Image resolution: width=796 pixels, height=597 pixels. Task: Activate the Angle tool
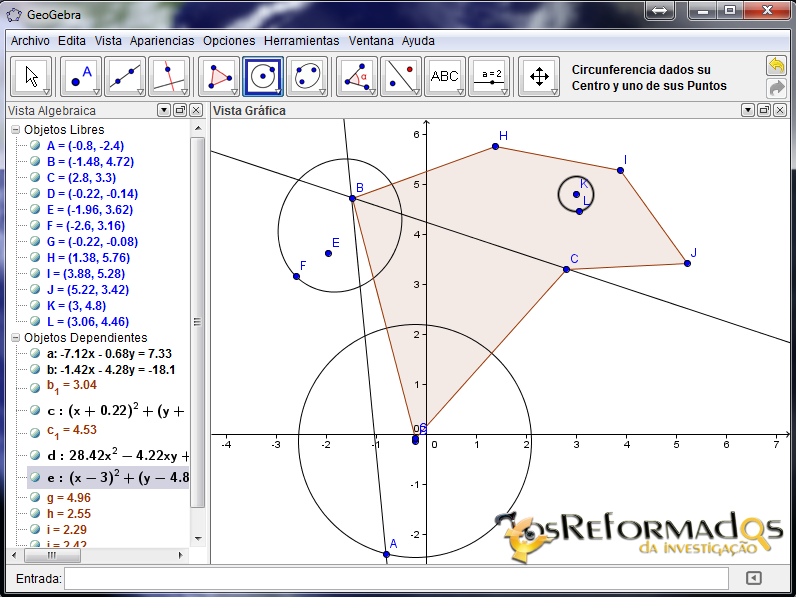click(356, 76)
